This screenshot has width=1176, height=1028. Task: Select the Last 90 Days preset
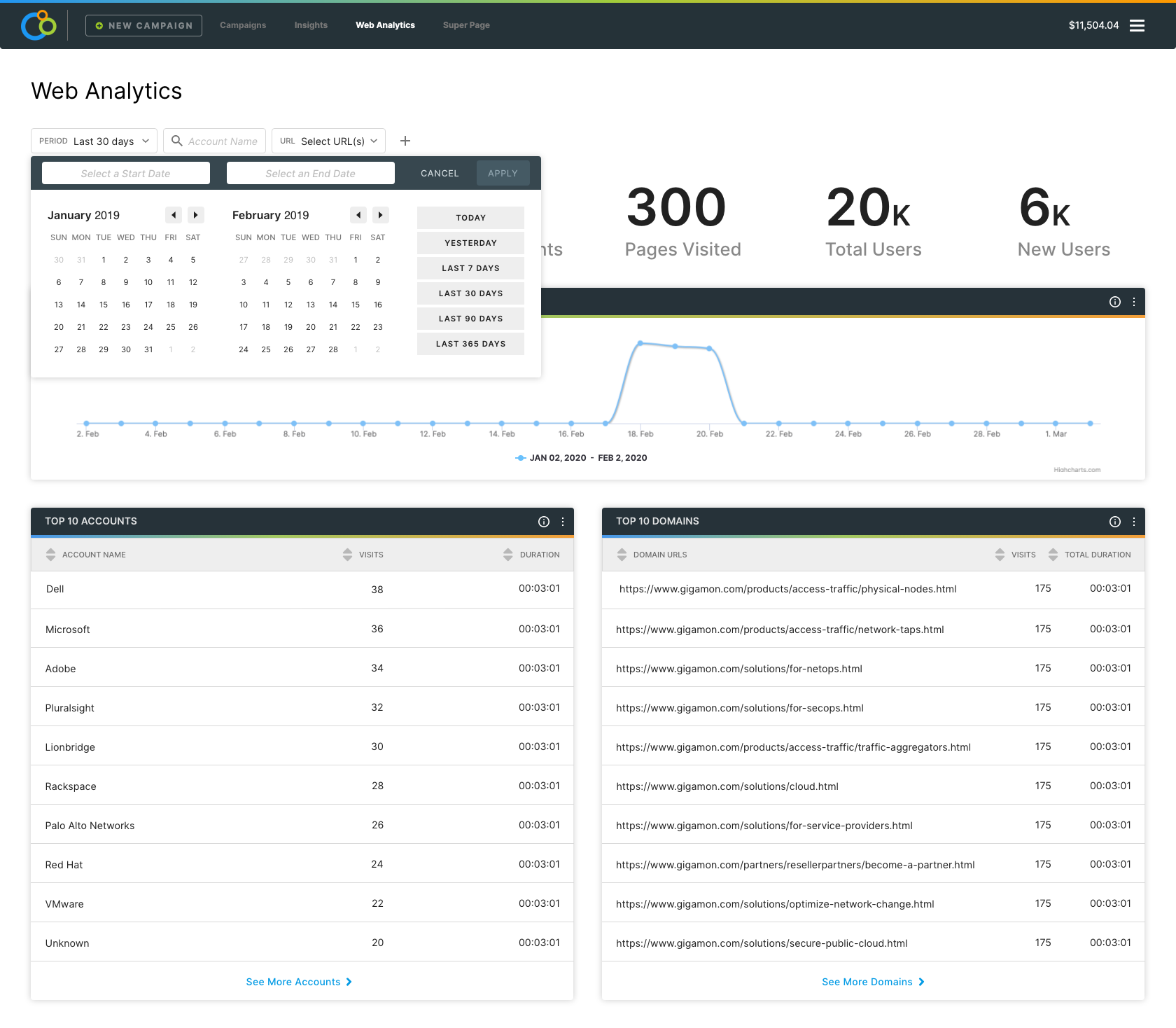click(470, 319)
